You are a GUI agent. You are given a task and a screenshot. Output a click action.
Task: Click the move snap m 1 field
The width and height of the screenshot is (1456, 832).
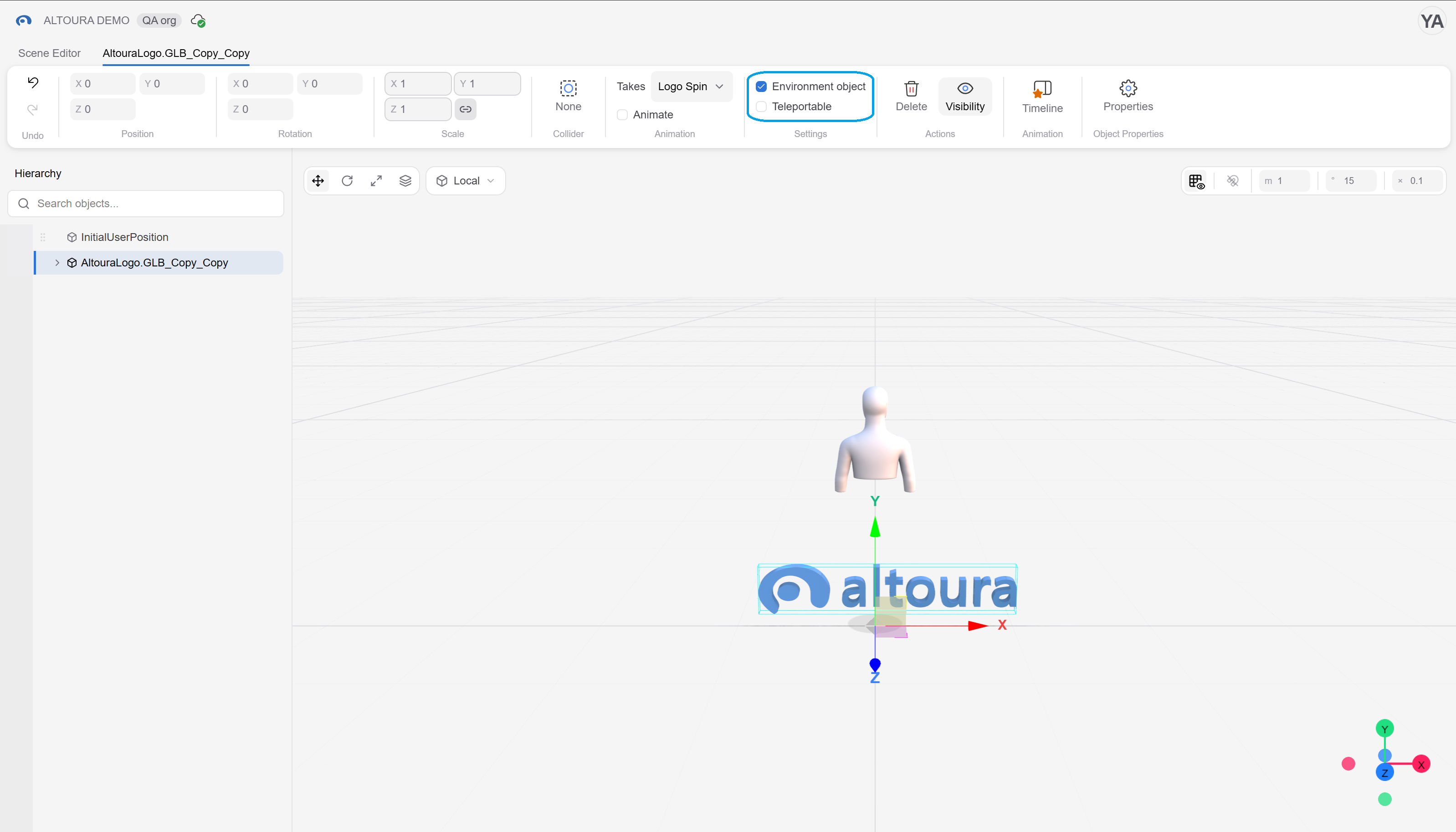(x=1285, y=181)
